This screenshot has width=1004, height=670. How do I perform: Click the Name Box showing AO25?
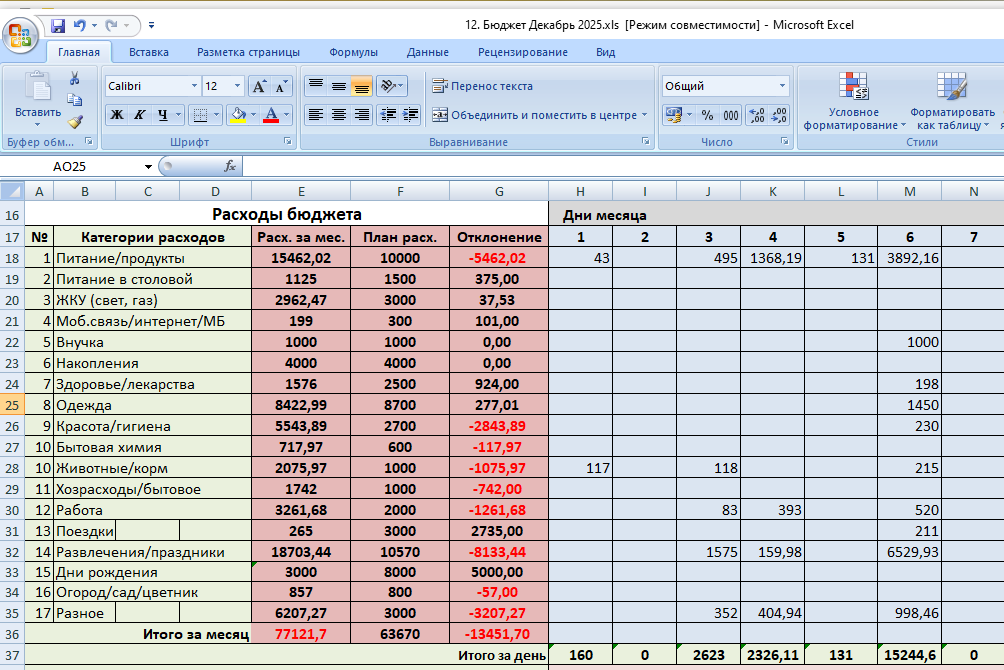coord(69,167)
